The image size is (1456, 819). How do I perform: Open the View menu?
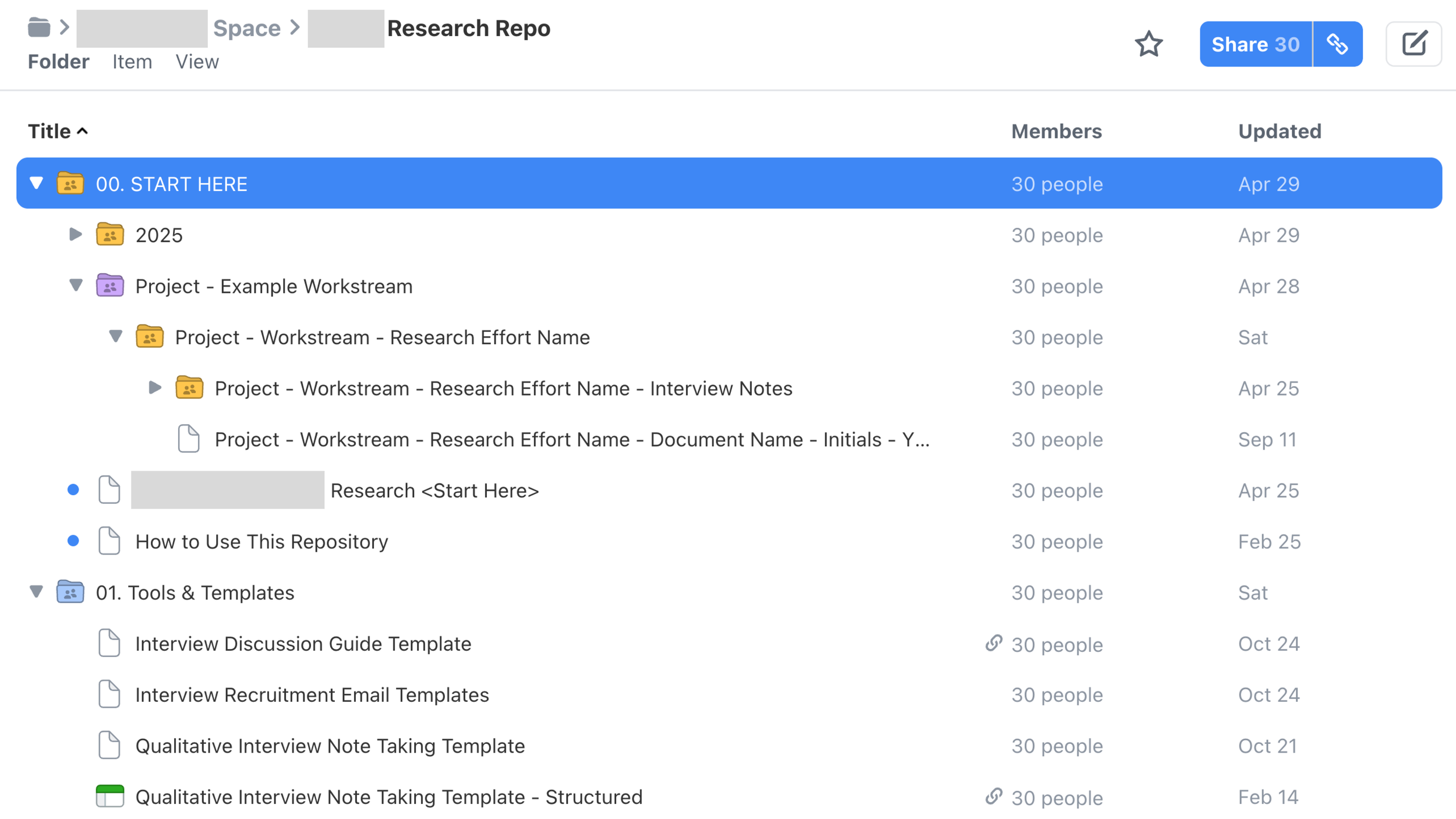click(x=197, y=62)
